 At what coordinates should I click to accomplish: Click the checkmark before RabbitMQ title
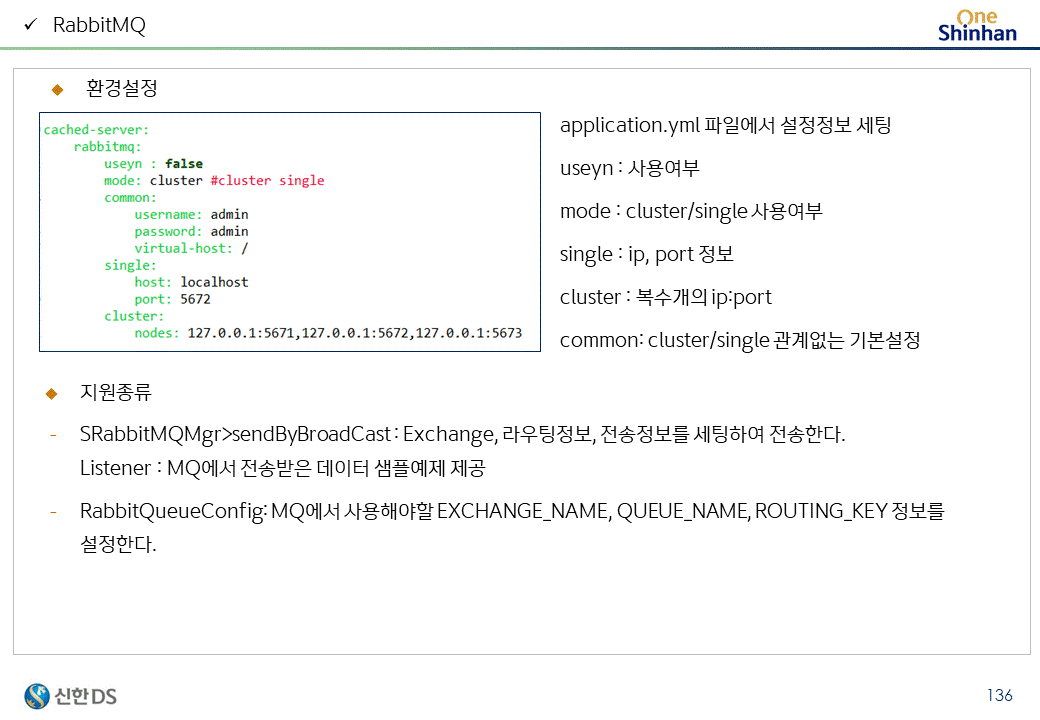point(31,25)
